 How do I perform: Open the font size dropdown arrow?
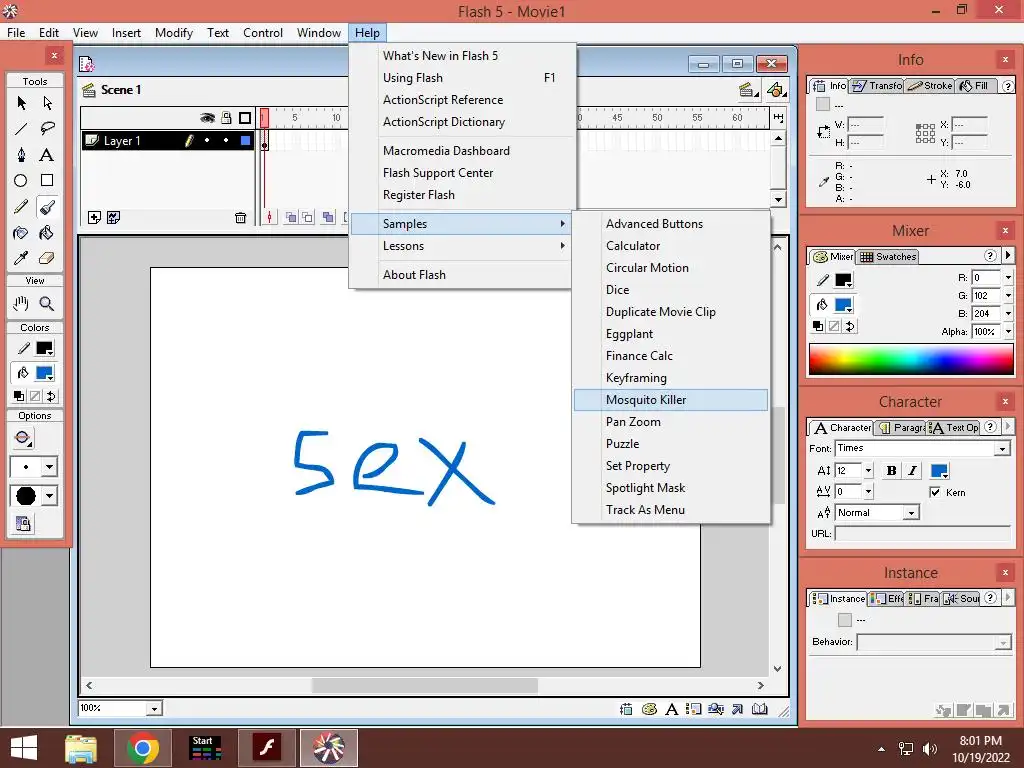pos(868,471)
